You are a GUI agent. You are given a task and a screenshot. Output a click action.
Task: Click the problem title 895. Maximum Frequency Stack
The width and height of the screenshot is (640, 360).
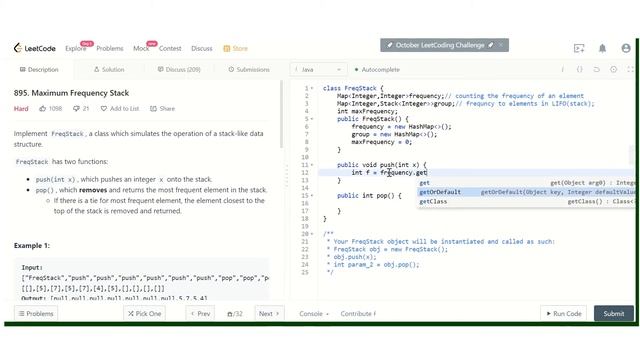[71, 93]
